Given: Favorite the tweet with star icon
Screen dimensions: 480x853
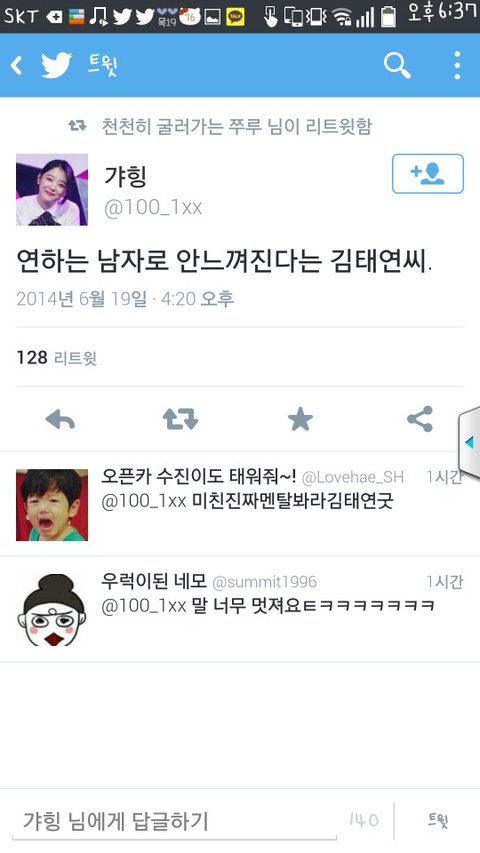Looking at the screenshot, I should (300, 419).
